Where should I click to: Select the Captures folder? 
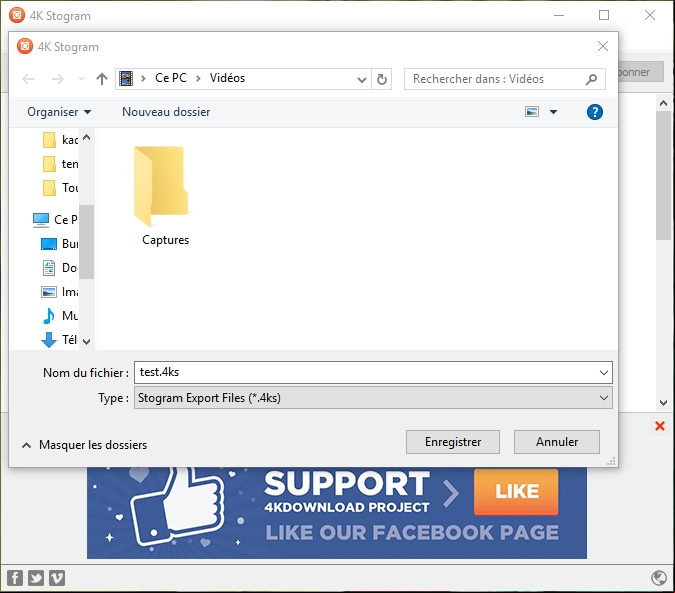tap(165, 196)
